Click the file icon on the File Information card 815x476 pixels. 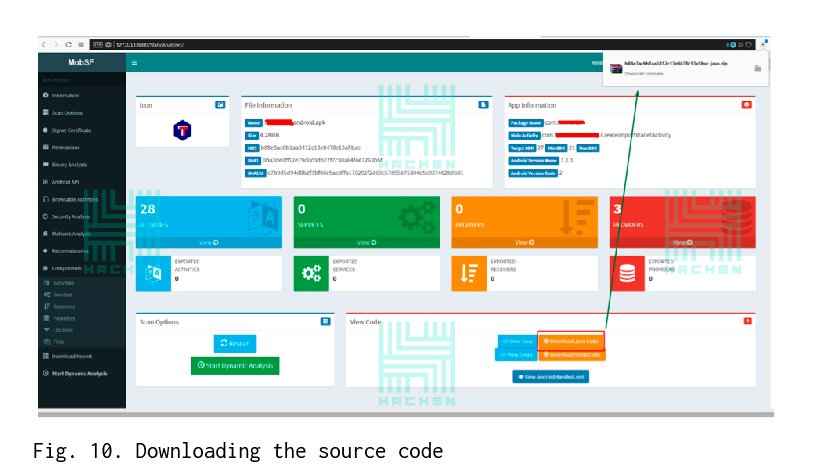point(483,105)
